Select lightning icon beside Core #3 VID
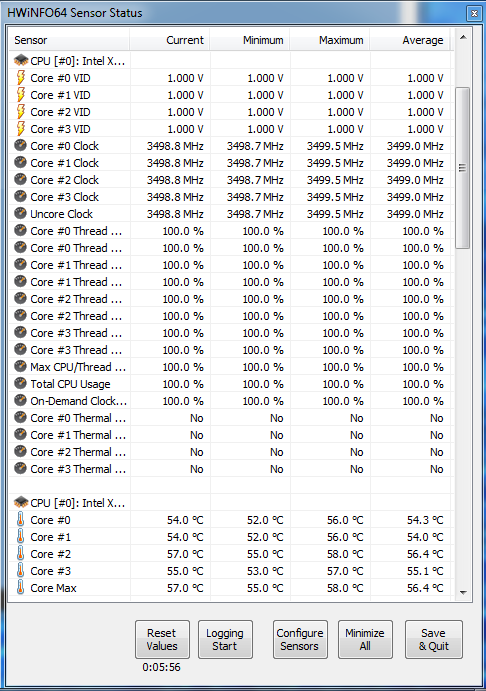The width and height of the screenshot is (486, 691). coord(21,129)
